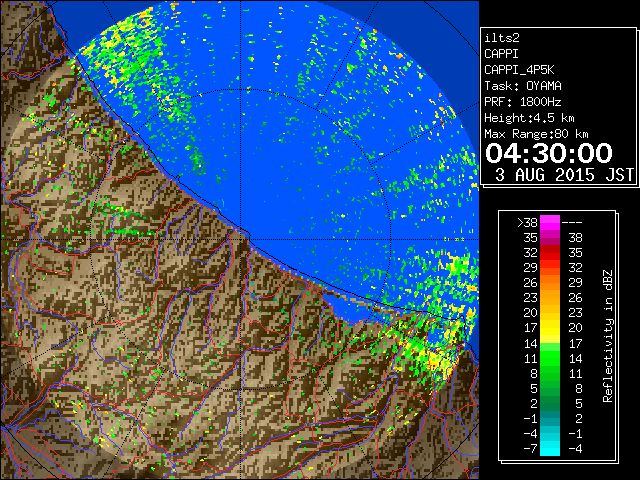
Task: Click the '-7' legend label
Action: point(531,449)
